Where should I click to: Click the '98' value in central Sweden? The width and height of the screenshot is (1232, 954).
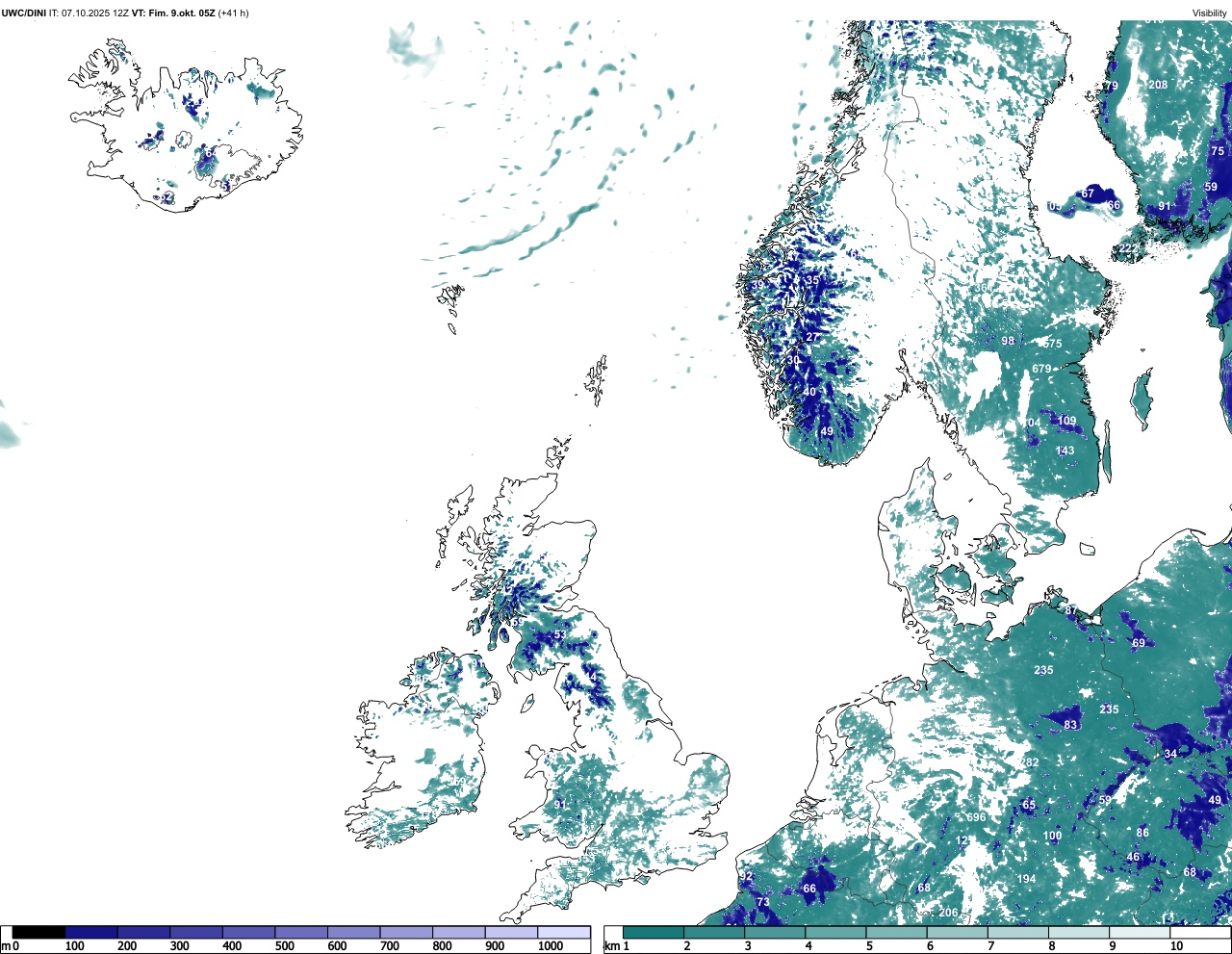[x=1008, y=341]
